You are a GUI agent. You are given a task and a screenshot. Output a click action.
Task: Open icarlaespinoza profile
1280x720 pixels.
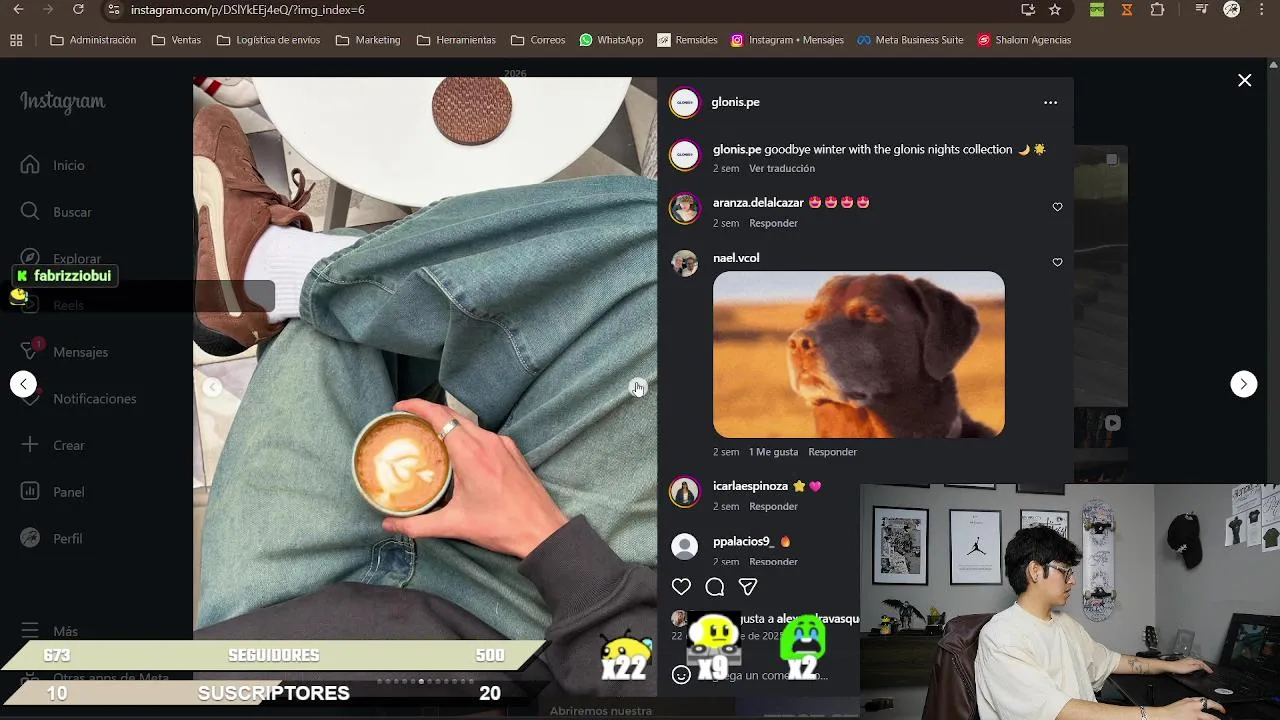(x=750, y=486)
